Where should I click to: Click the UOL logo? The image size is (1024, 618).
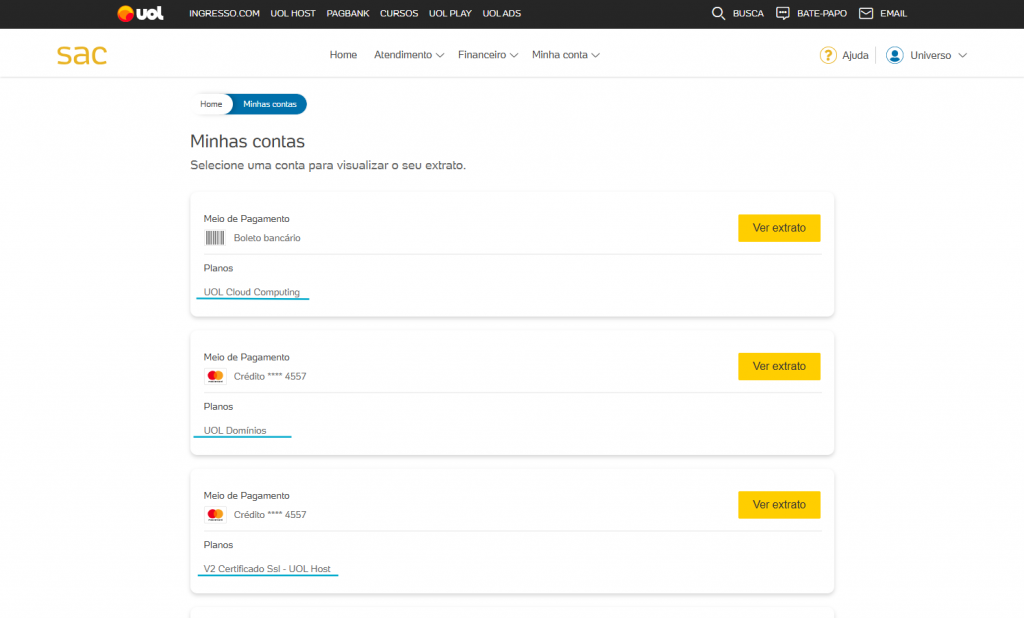click(140, 13)
